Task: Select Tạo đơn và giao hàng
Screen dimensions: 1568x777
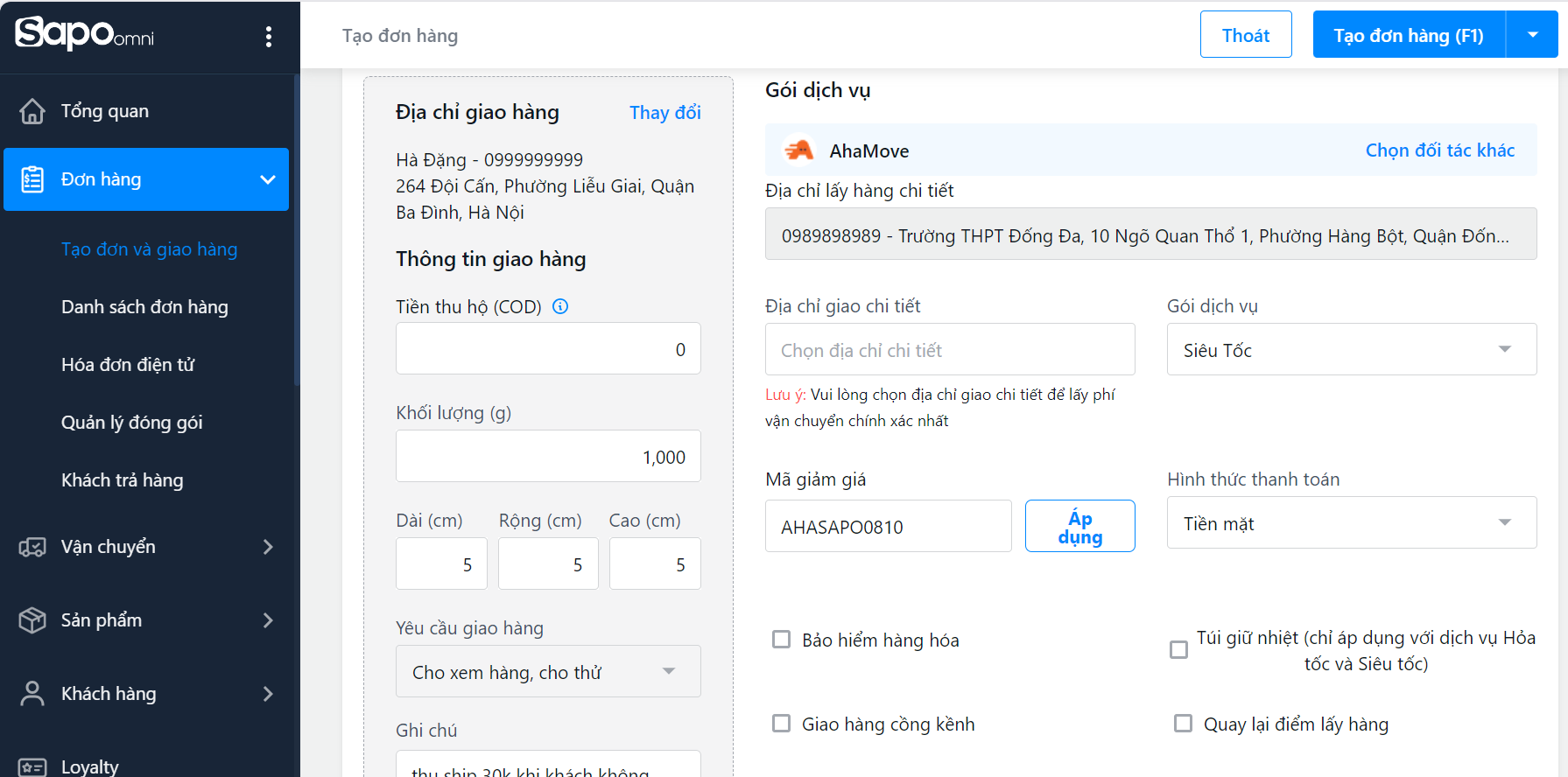Action: point(149,249)
